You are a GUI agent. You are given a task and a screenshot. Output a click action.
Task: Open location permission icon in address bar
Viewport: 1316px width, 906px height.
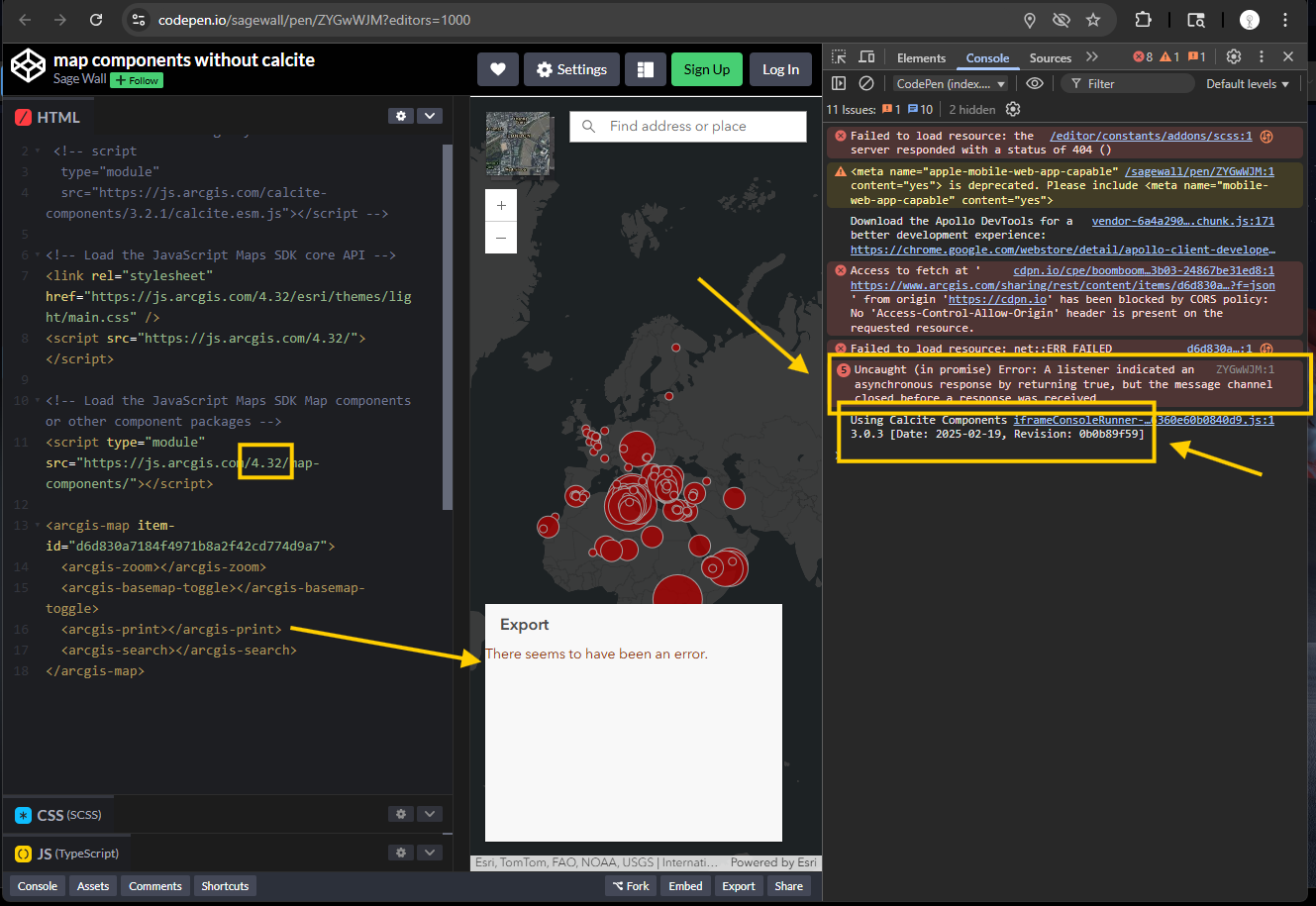(x=1030, y=20)
